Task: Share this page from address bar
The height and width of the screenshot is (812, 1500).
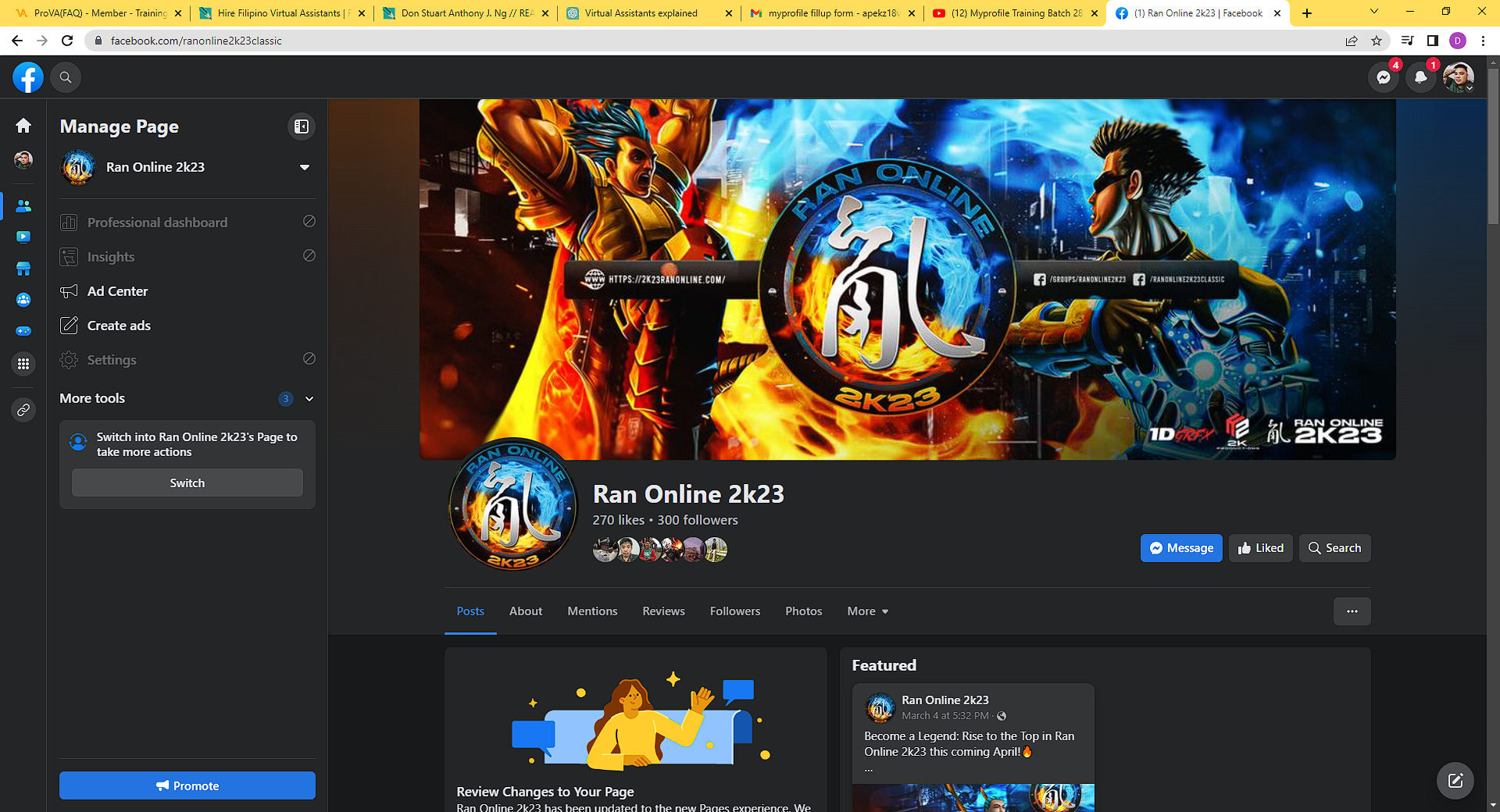Action: tap(1352, 41)
